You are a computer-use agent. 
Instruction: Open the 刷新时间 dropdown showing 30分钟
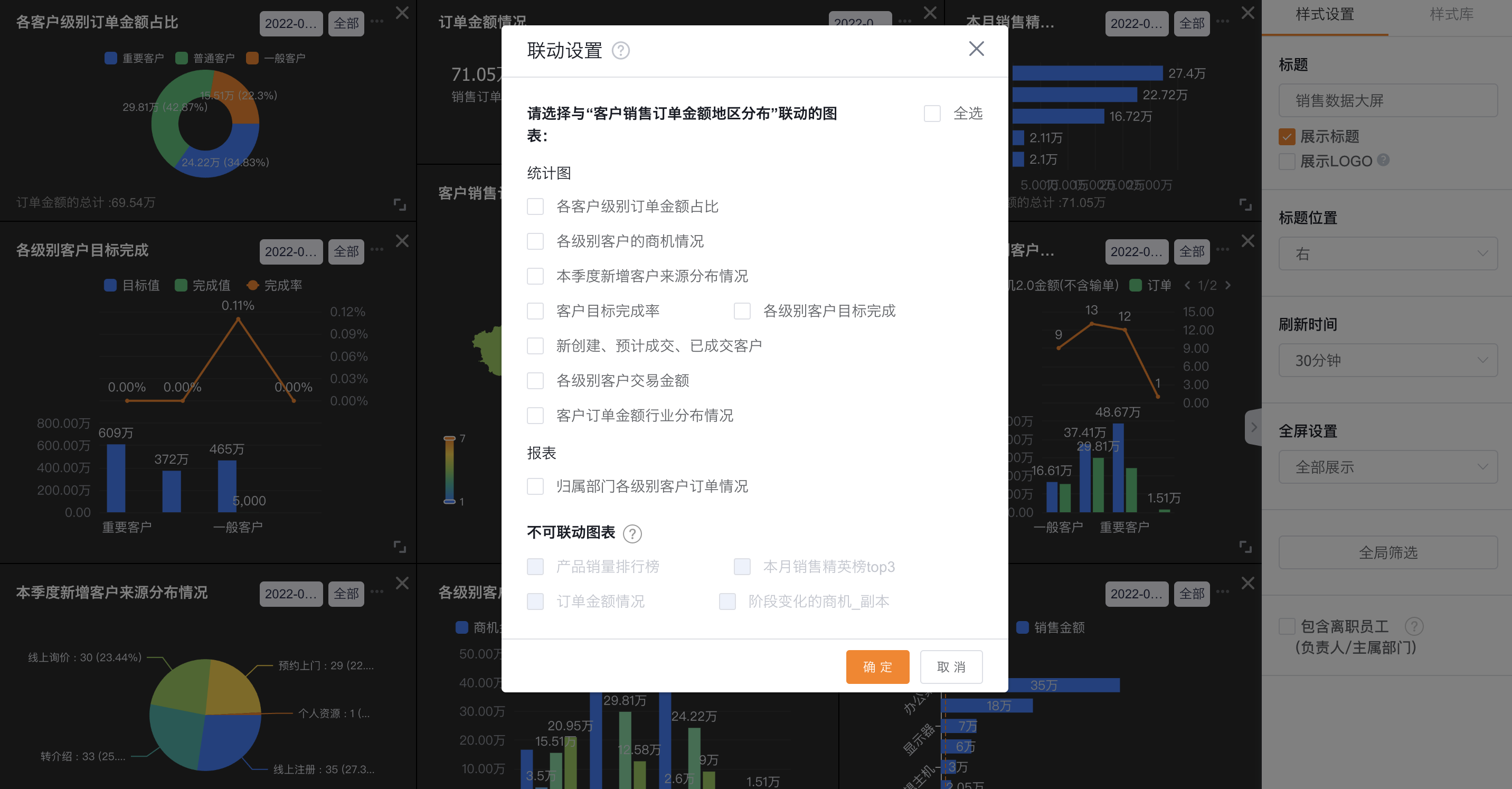(1387, 361)
